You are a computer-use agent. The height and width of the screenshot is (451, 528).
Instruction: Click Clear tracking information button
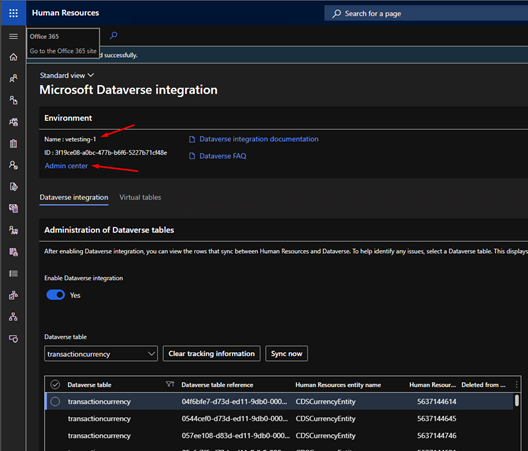click(x=211, y=354)
